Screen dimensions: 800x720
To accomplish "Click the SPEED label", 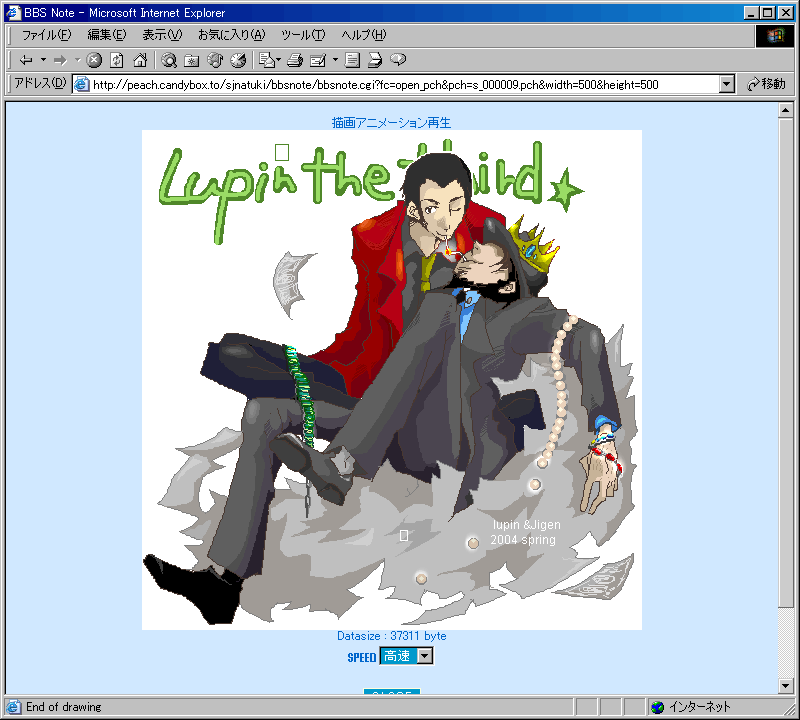I will 362,657.
